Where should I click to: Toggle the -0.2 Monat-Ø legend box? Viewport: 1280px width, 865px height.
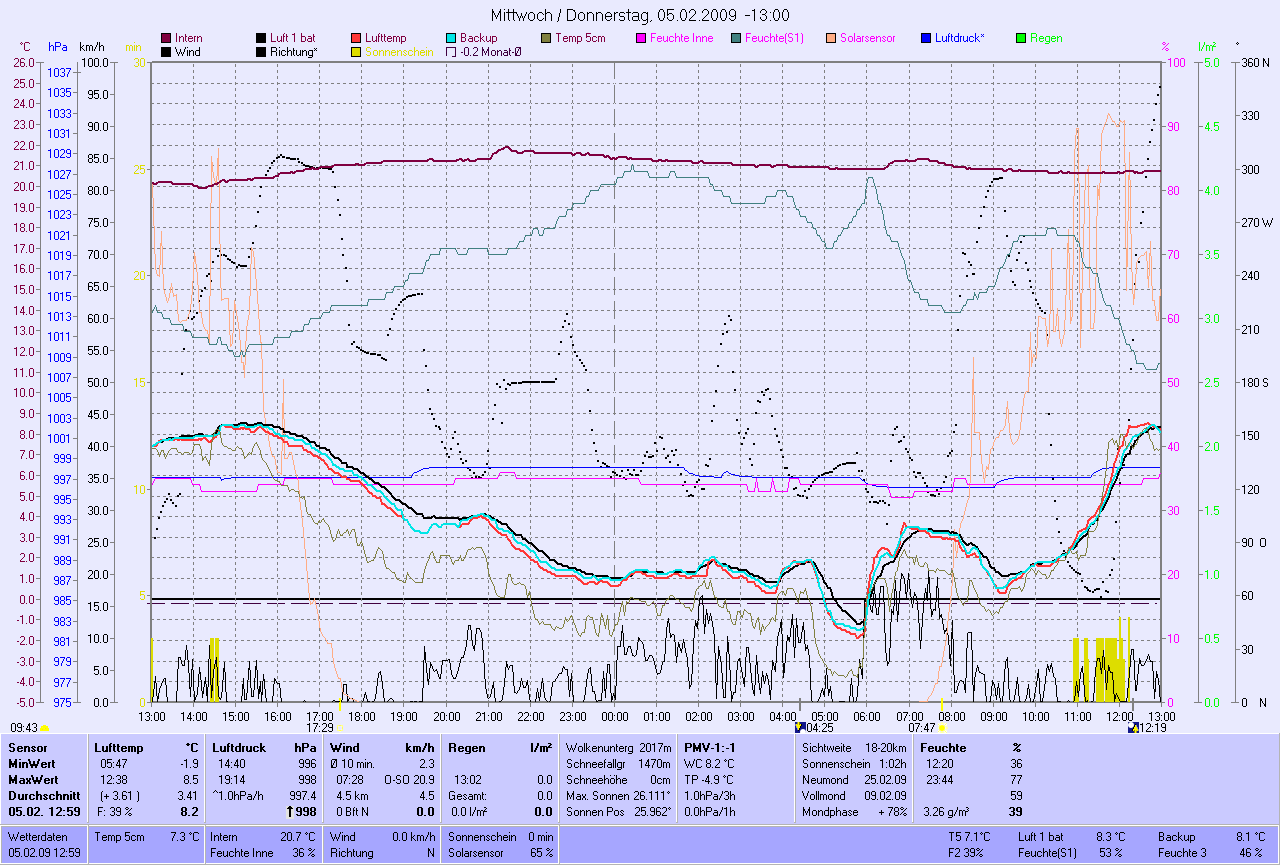click(x=451, y=52)
